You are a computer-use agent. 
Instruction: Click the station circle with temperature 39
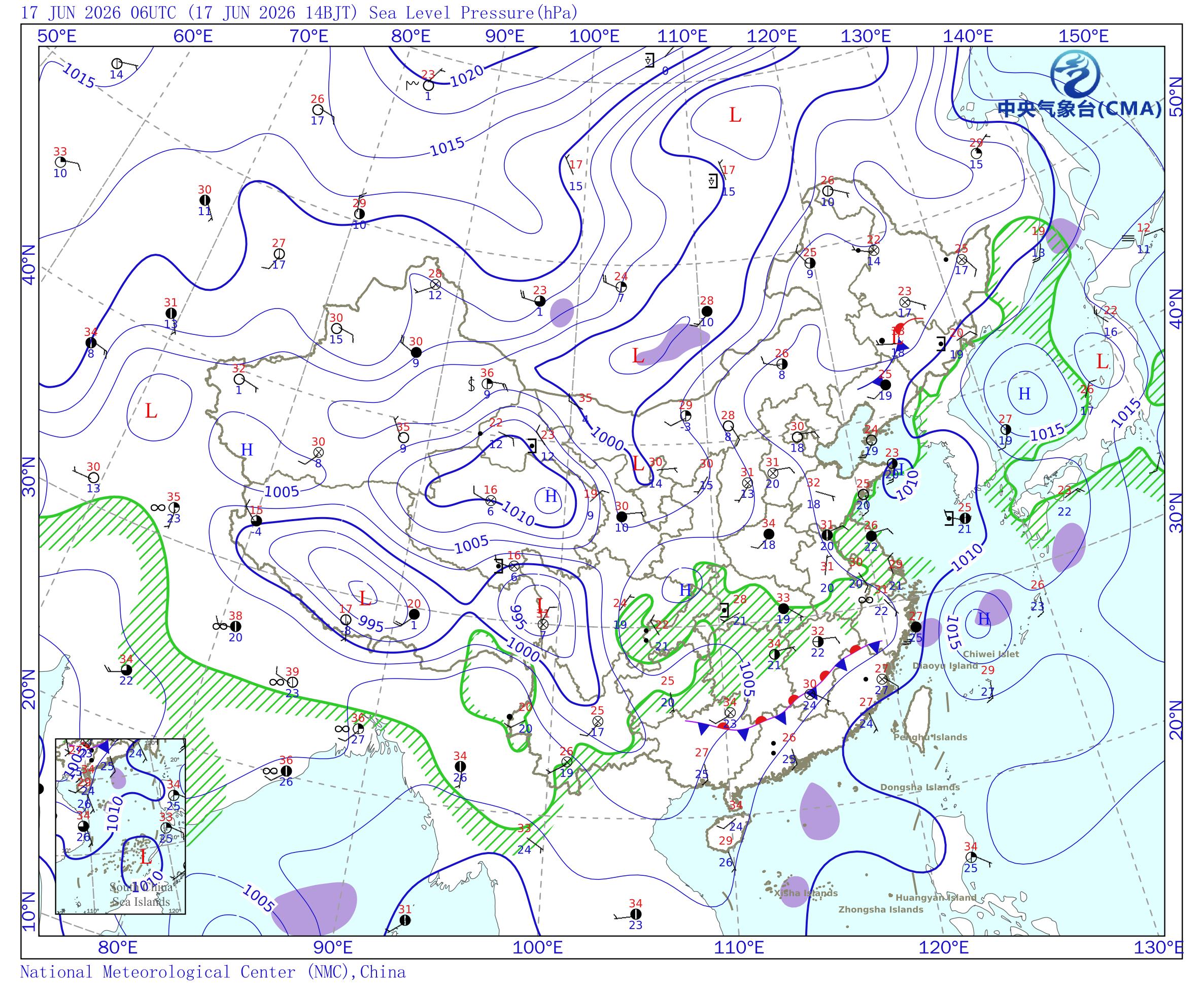[x=292, y=682]
